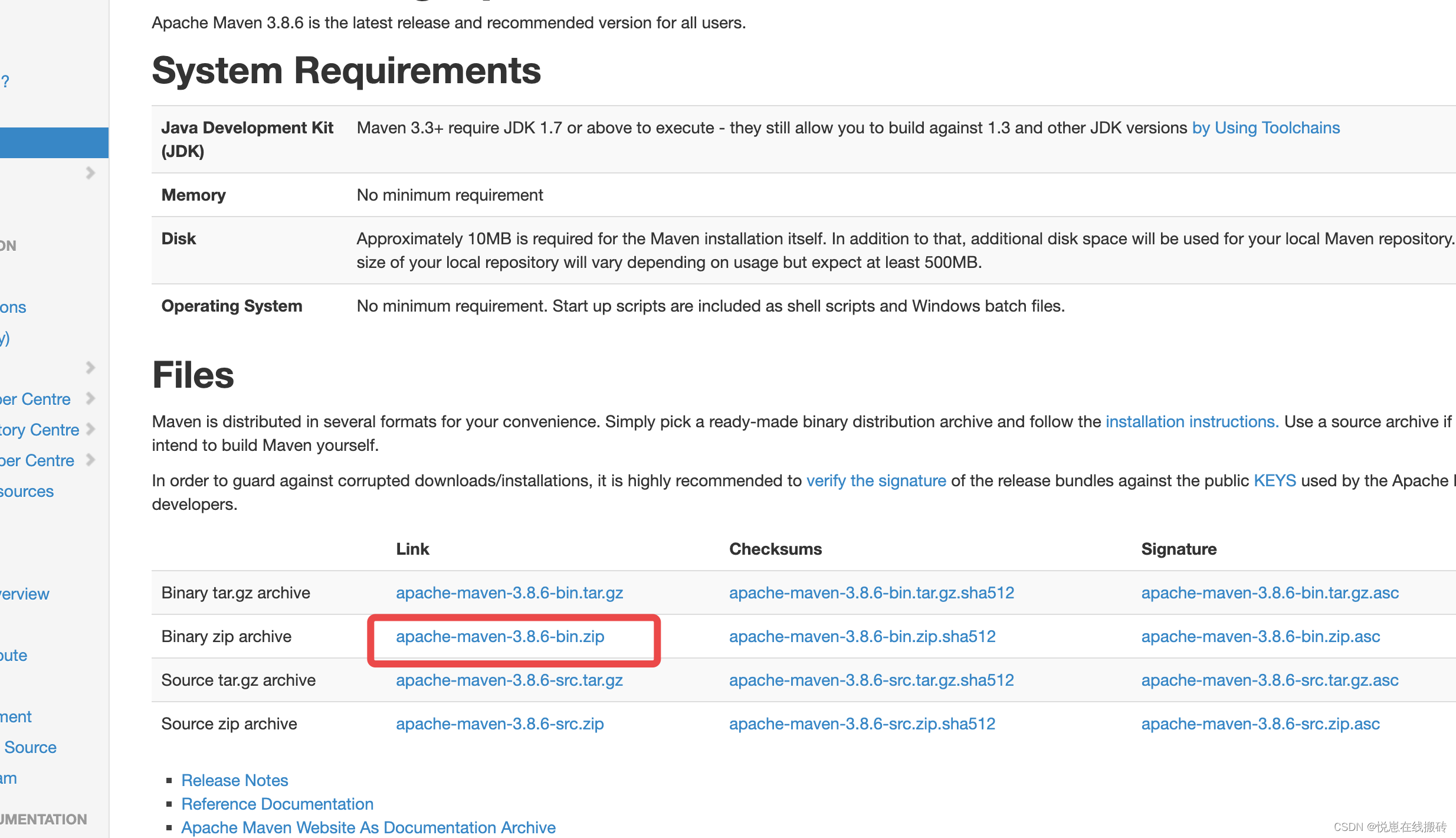Open apache-maven-3.8.6-bin.tar.gz.sha512 checksum

pyautogui.click(x=871, y=593)
